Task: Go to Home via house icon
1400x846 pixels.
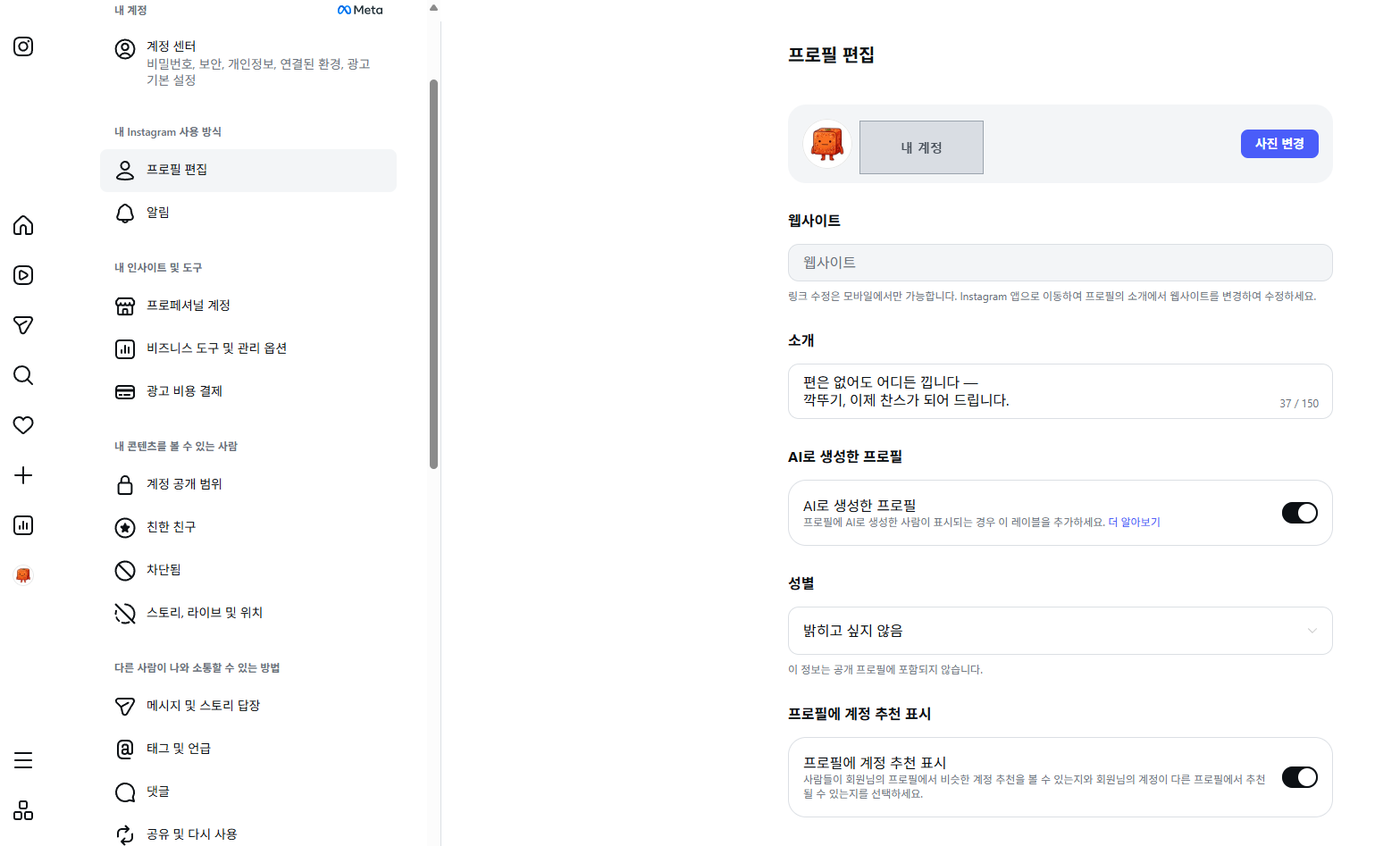Action: tap(23, 225)
